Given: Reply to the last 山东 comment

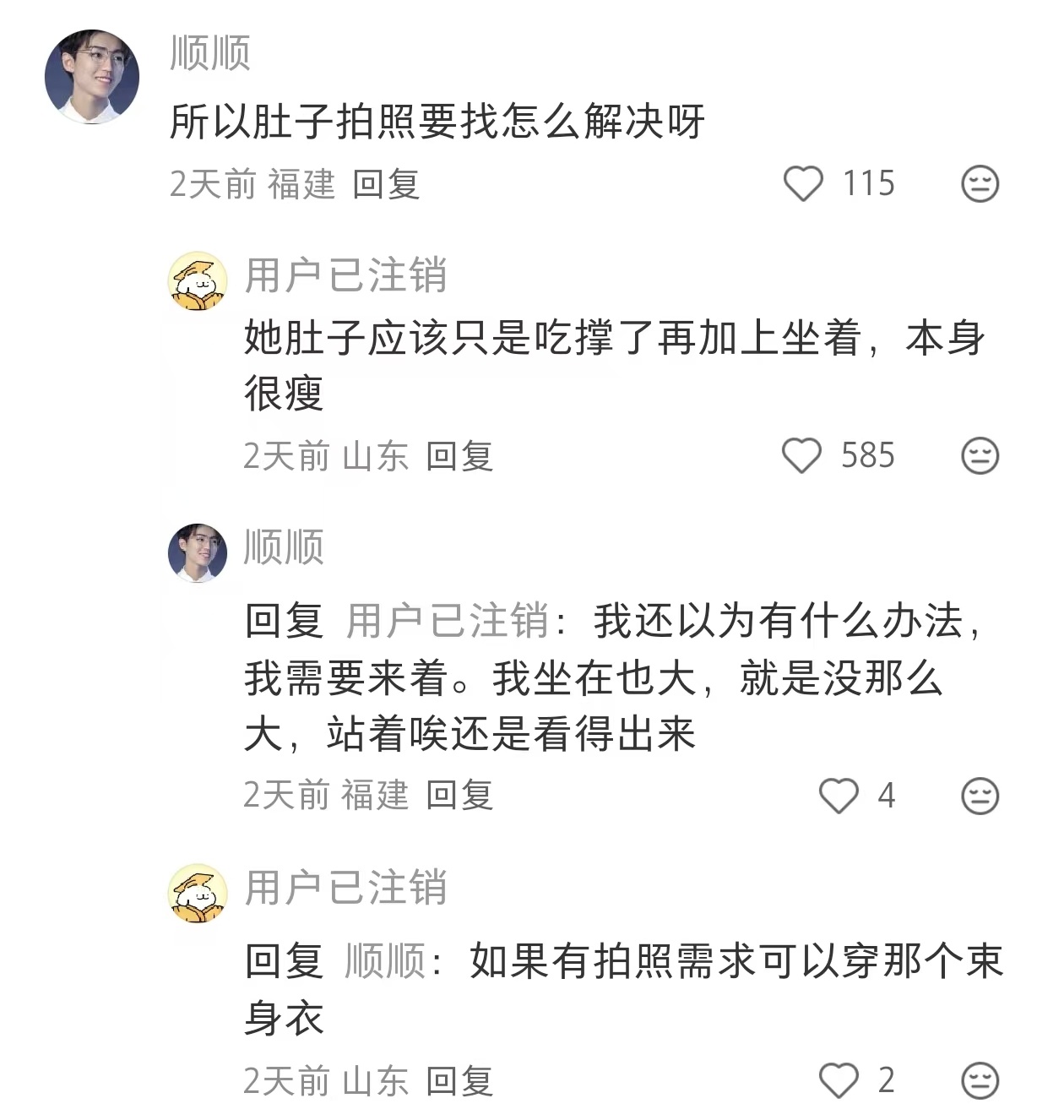Looking at the screenshot, I should click(x=459, y=1081).
